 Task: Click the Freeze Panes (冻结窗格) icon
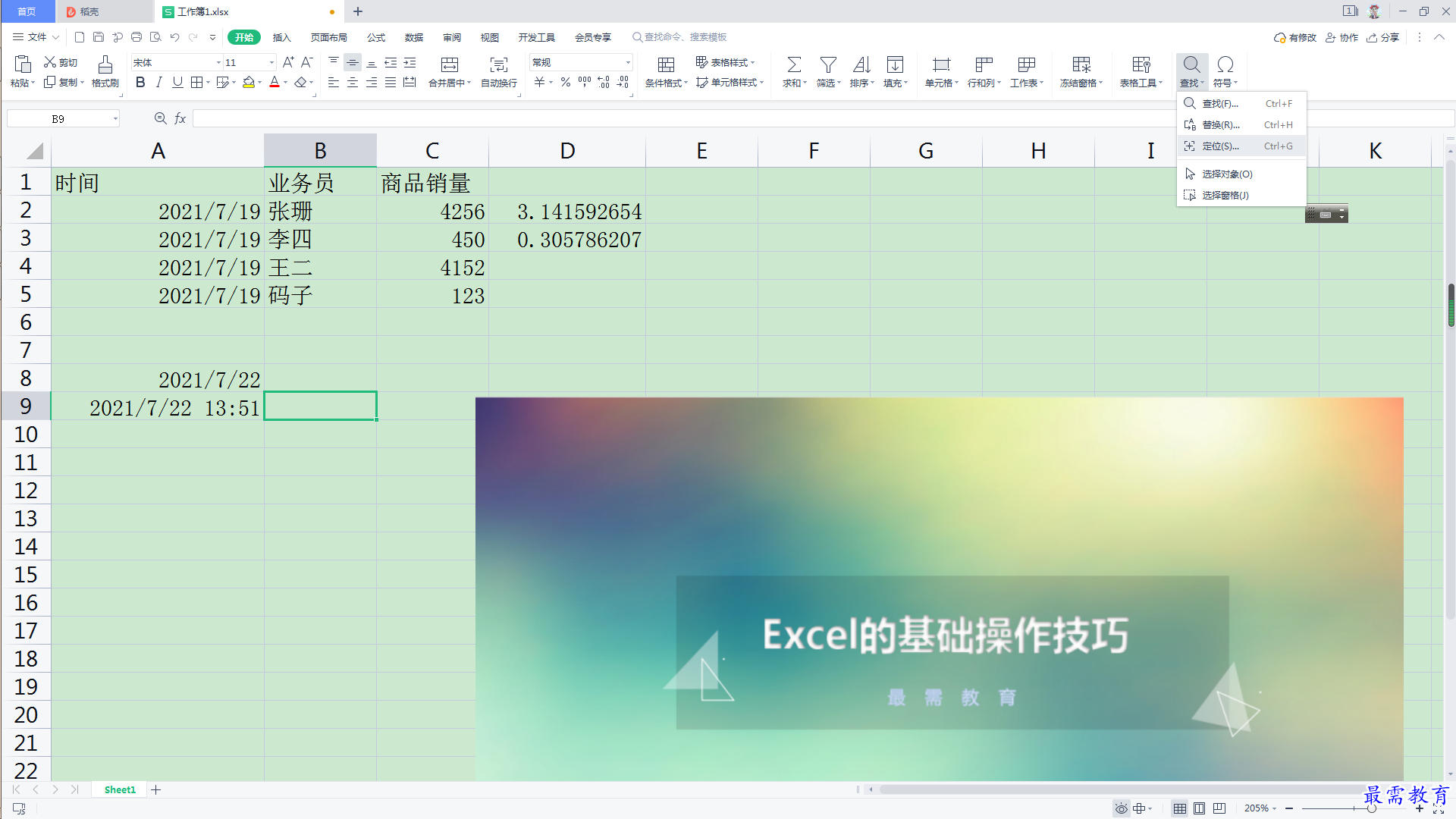click(1081, 64)
